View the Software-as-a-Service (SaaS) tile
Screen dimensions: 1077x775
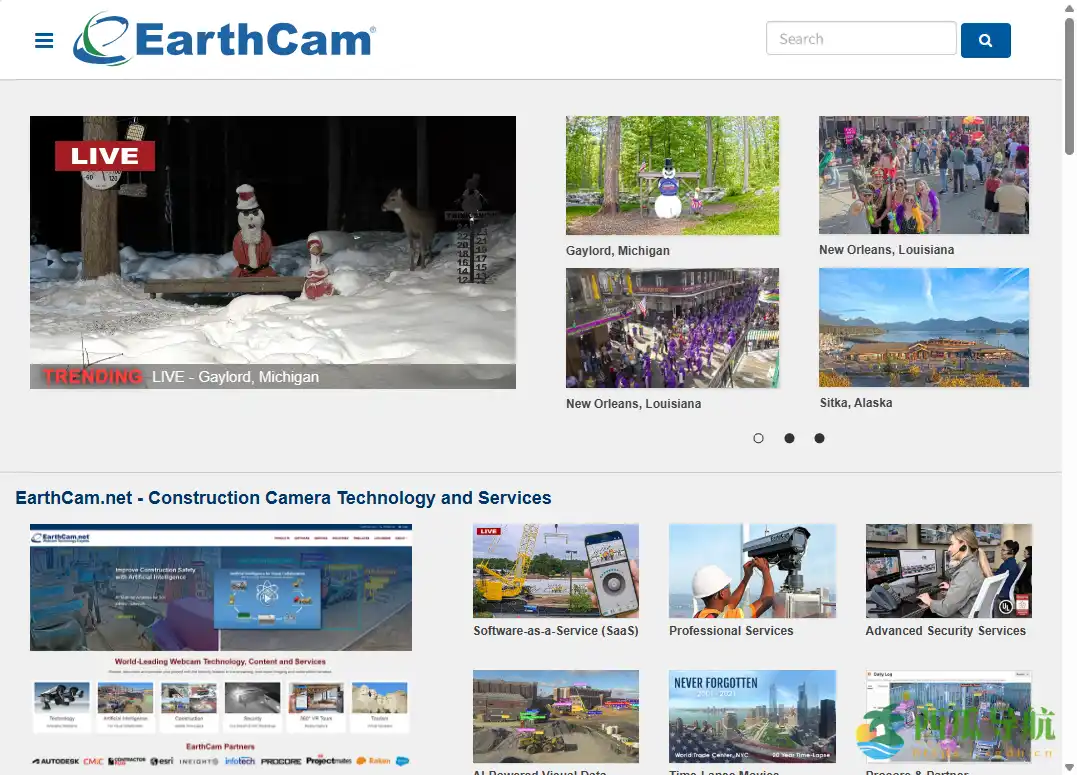coord(555,570)
